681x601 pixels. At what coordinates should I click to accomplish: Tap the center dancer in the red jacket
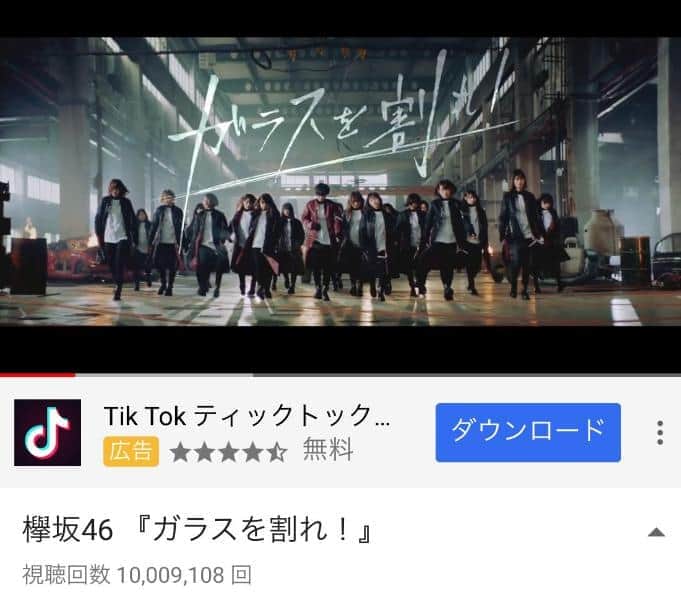[322, 241]
